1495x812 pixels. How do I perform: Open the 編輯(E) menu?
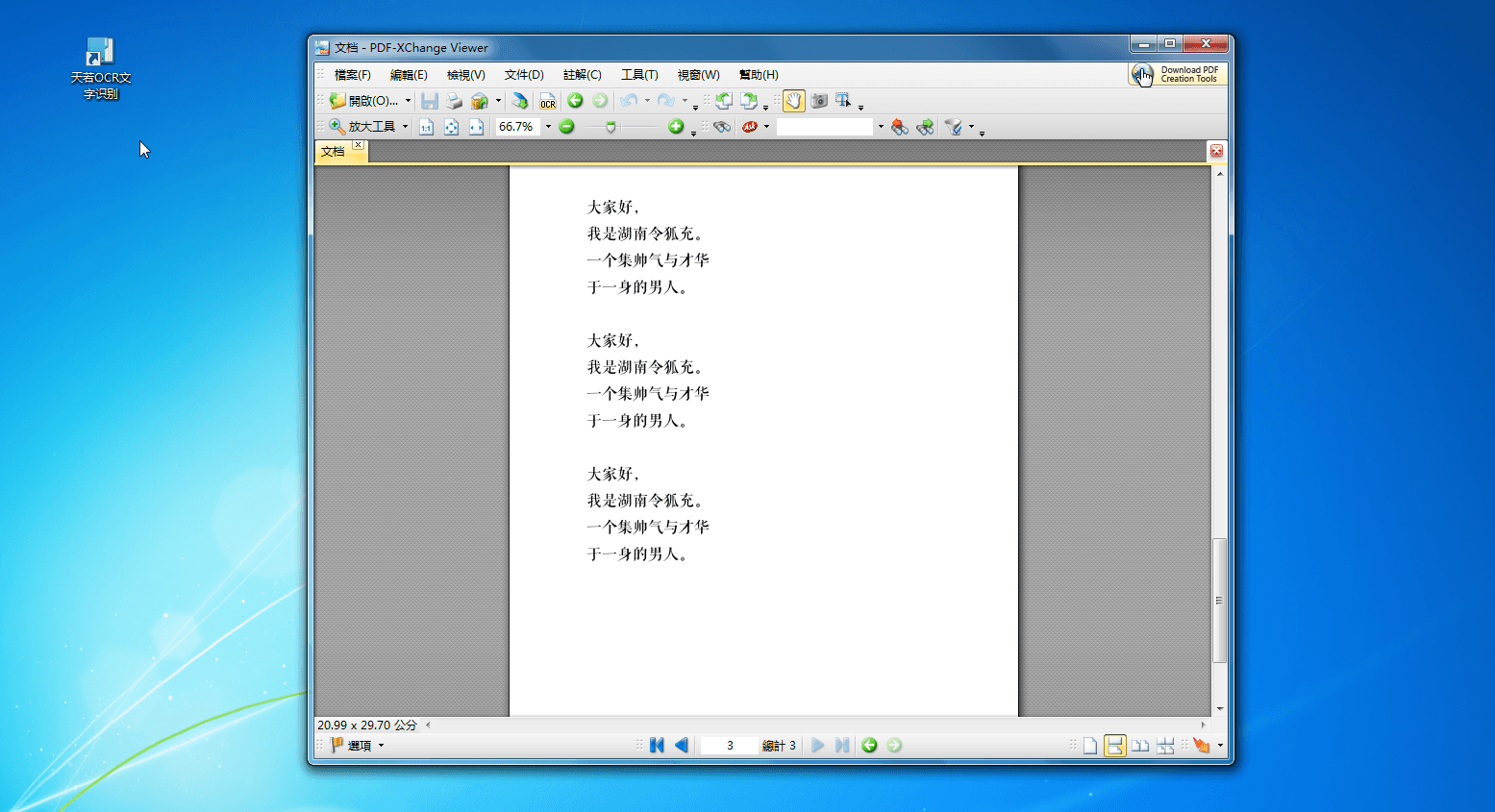(x=409, y=75)
